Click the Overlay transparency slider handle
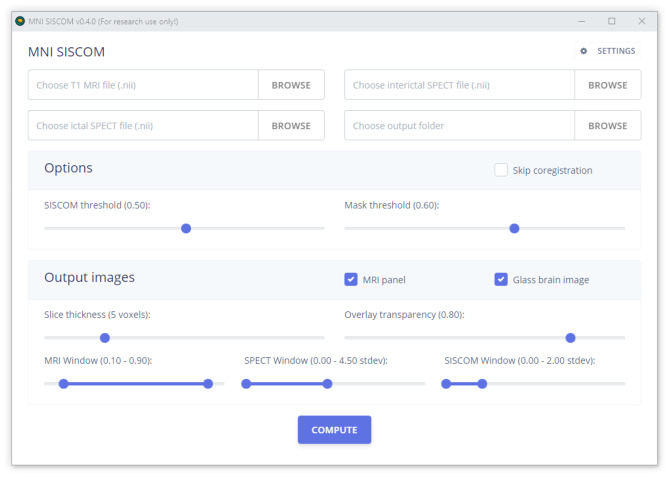Viewport: 669px width, 477px height. [570, 338]
